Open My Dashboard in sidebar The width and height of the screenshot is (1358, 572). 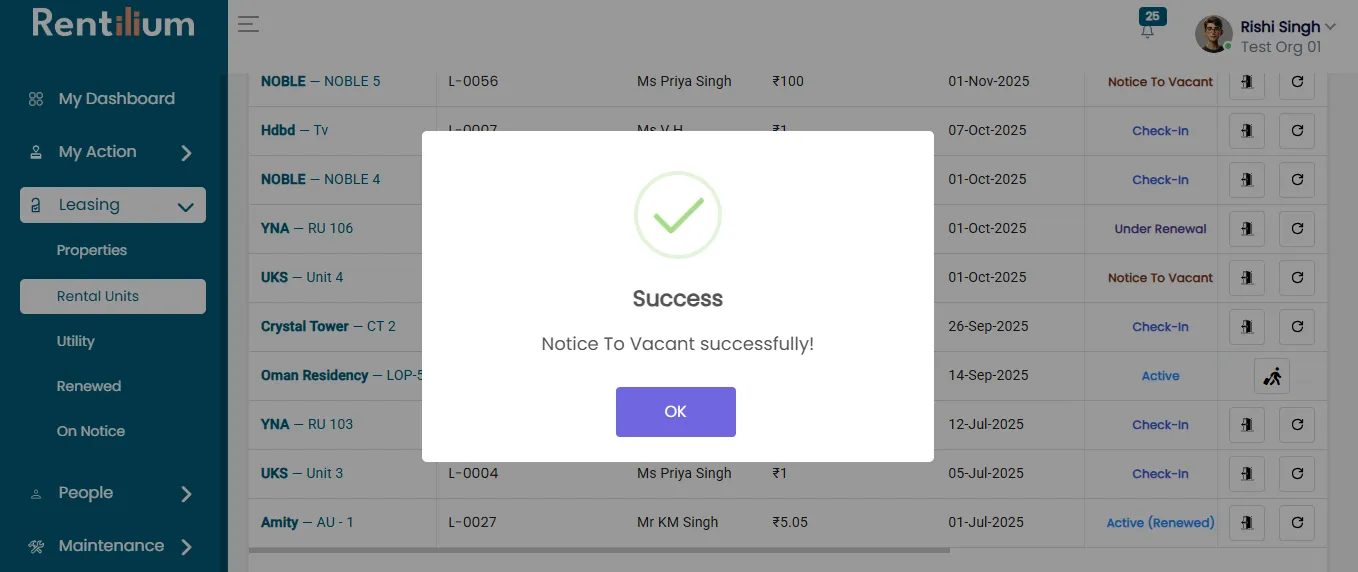pos(114,99)
